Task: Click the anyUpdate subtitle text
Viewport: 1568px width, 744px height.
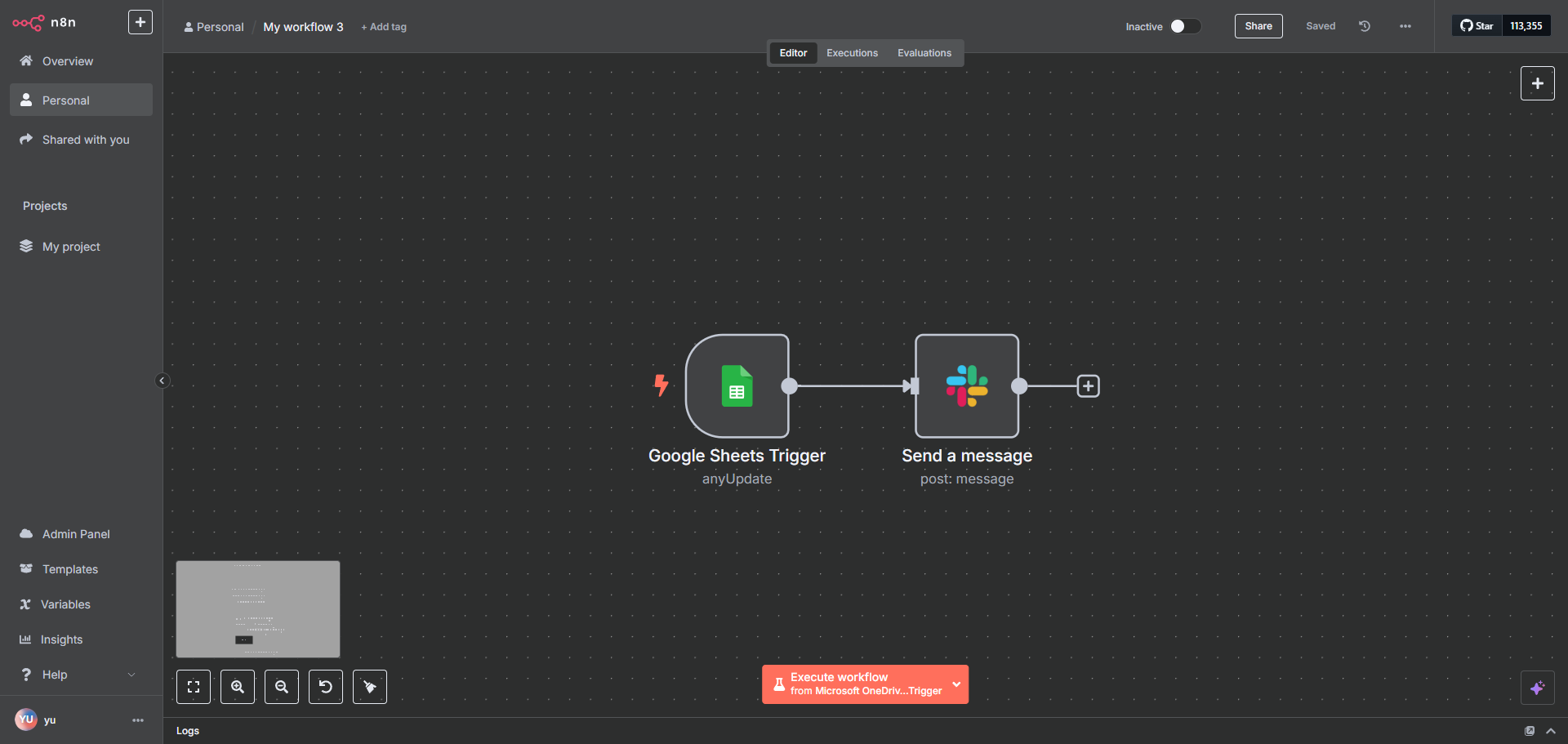Action: (737, 479)
